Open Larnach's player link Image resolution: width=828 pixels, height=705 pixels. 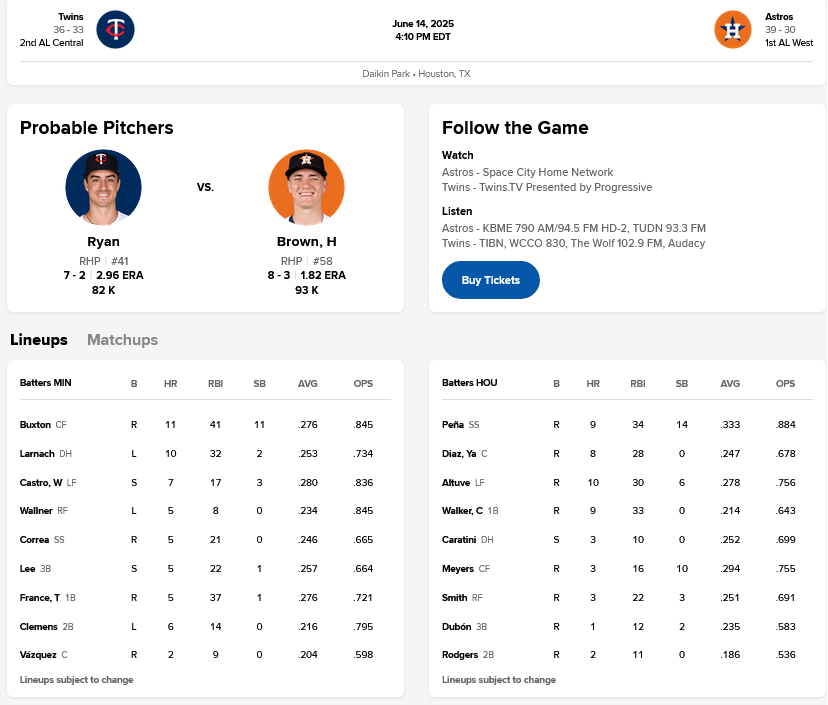coord(37,454)
